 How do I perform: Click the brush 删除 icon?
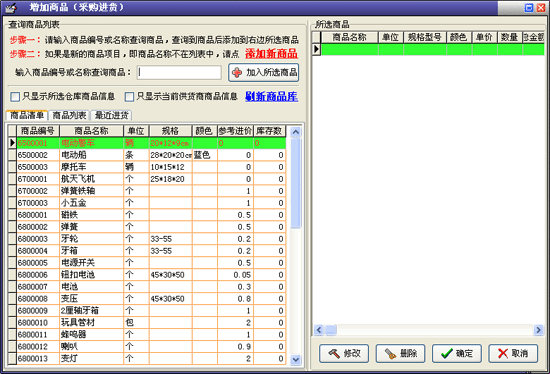pyautogui.click(x=390, y=353)
